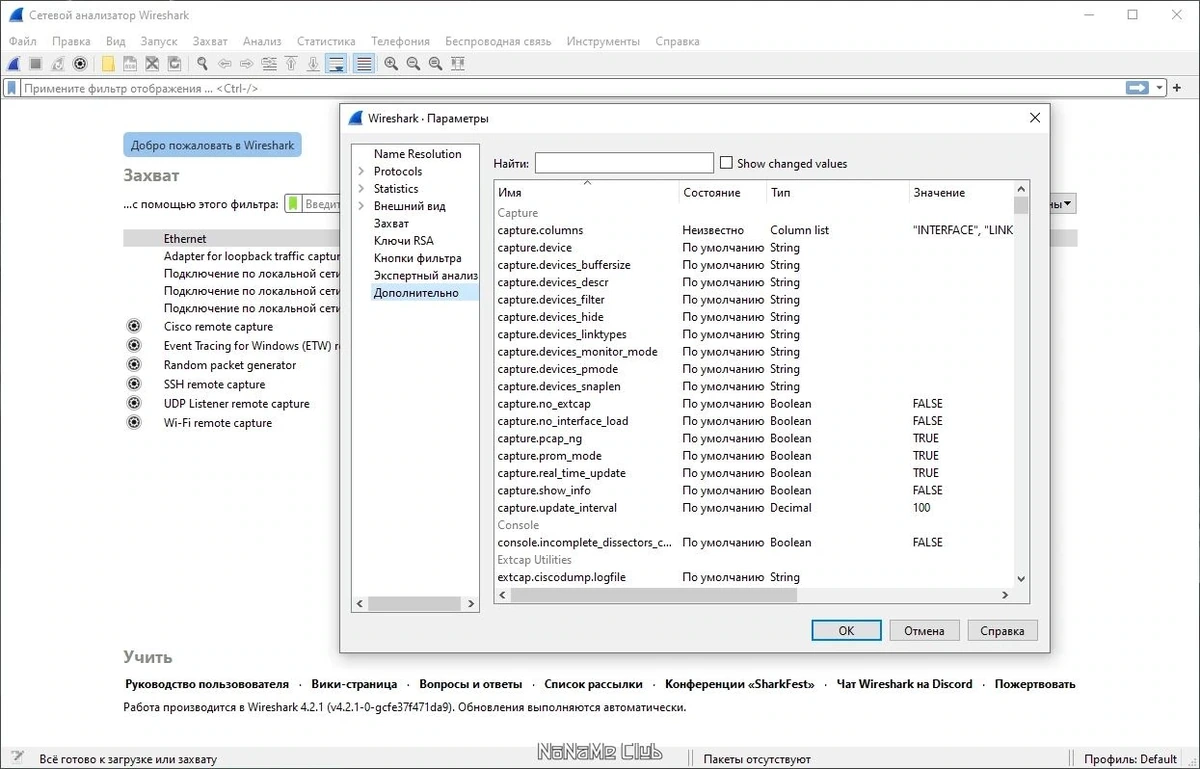The width and height of the screenshot is (1200, 769).
Task: Expand the Protocols tree node
Action: pos(361,171)
